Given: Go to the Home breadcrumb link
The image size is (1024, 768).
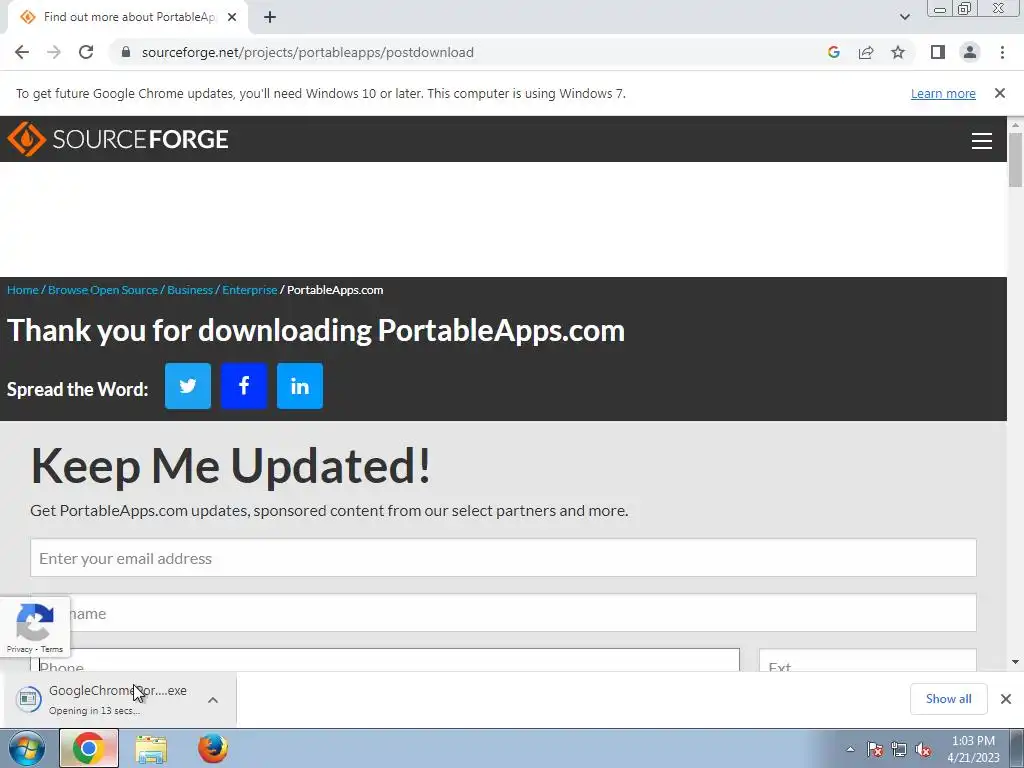Looking at the screenshot, I should pos(23,290).
